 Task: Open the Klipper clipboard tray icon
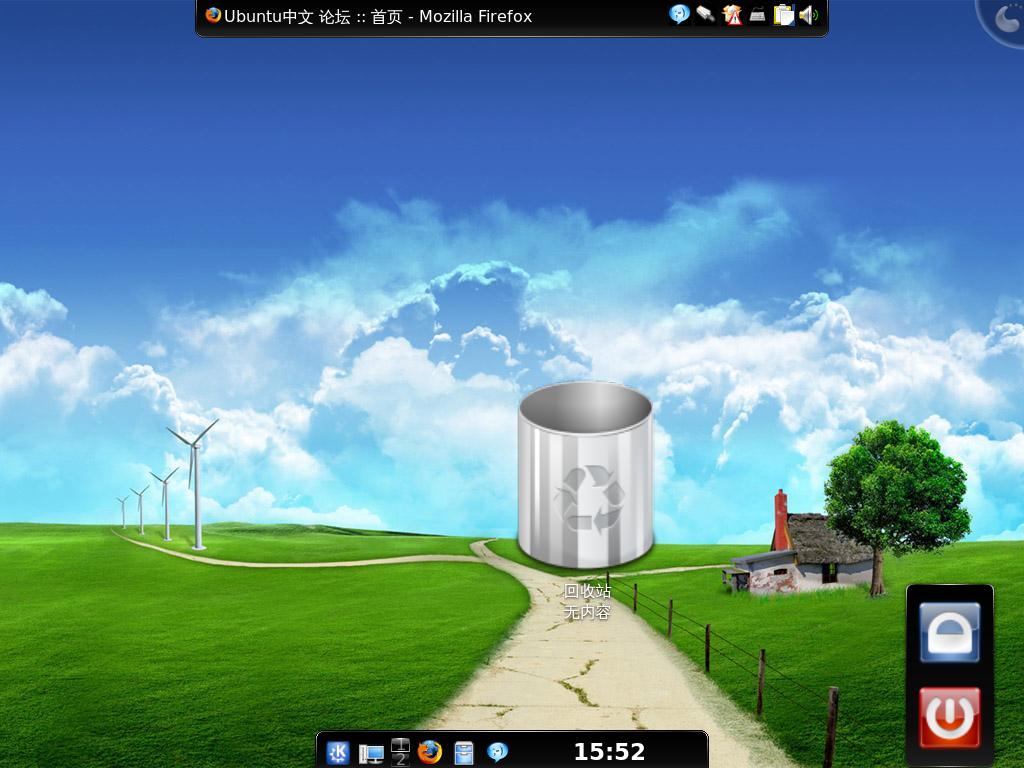coord(784,15)
